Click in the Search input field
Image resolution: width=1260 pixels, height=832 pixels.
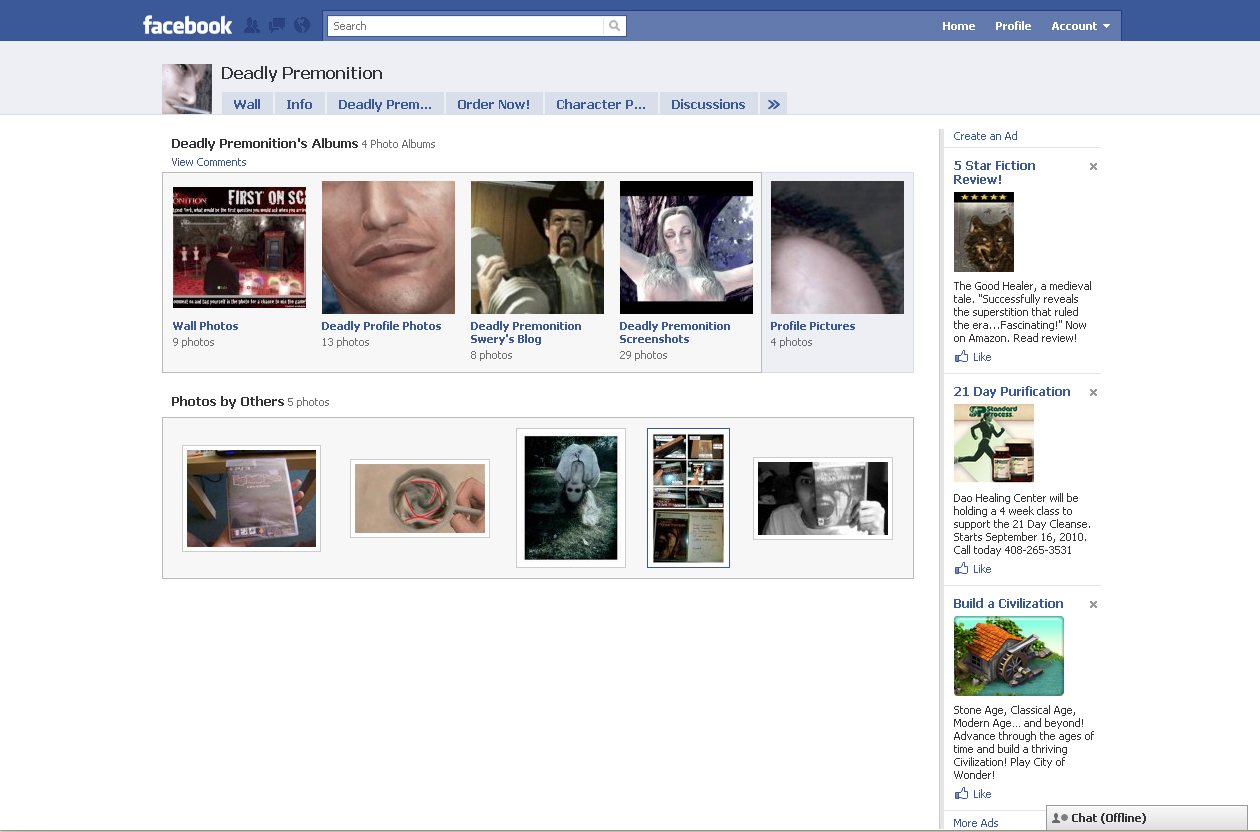[x=466, y=26]
